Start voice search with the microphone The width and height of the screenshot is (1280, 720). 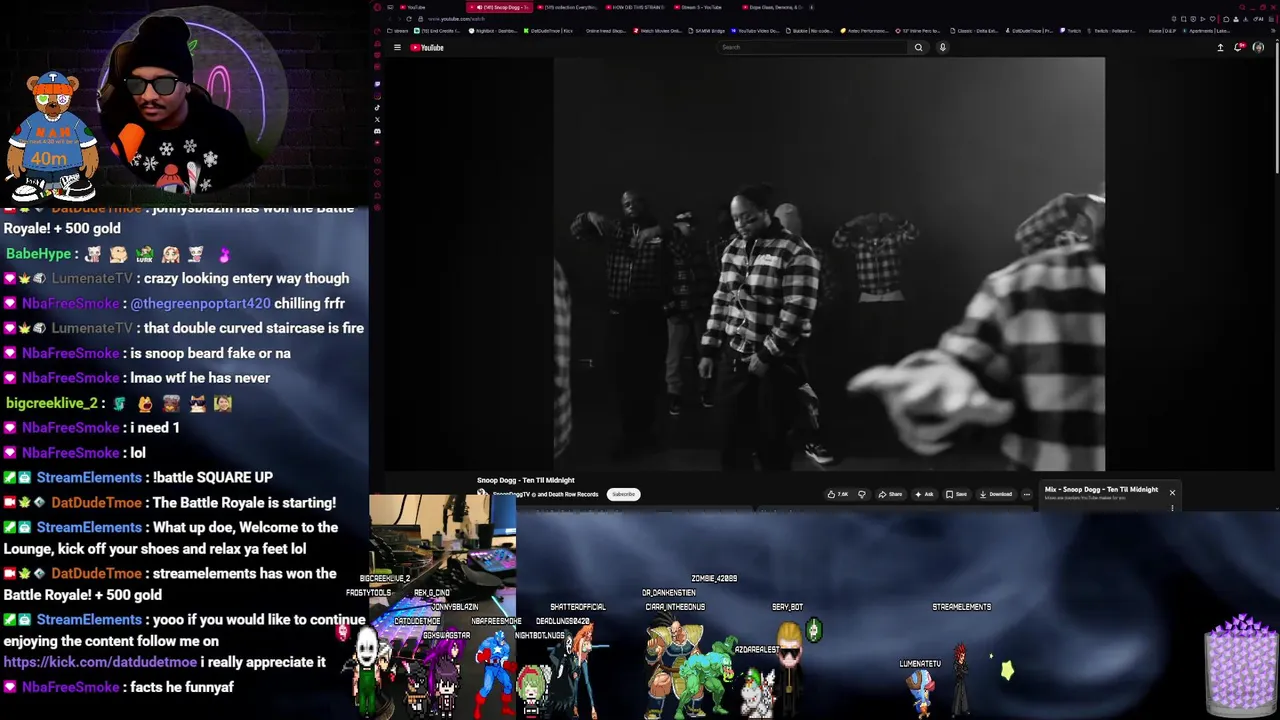pyautogui.click(x=942, y=47)
